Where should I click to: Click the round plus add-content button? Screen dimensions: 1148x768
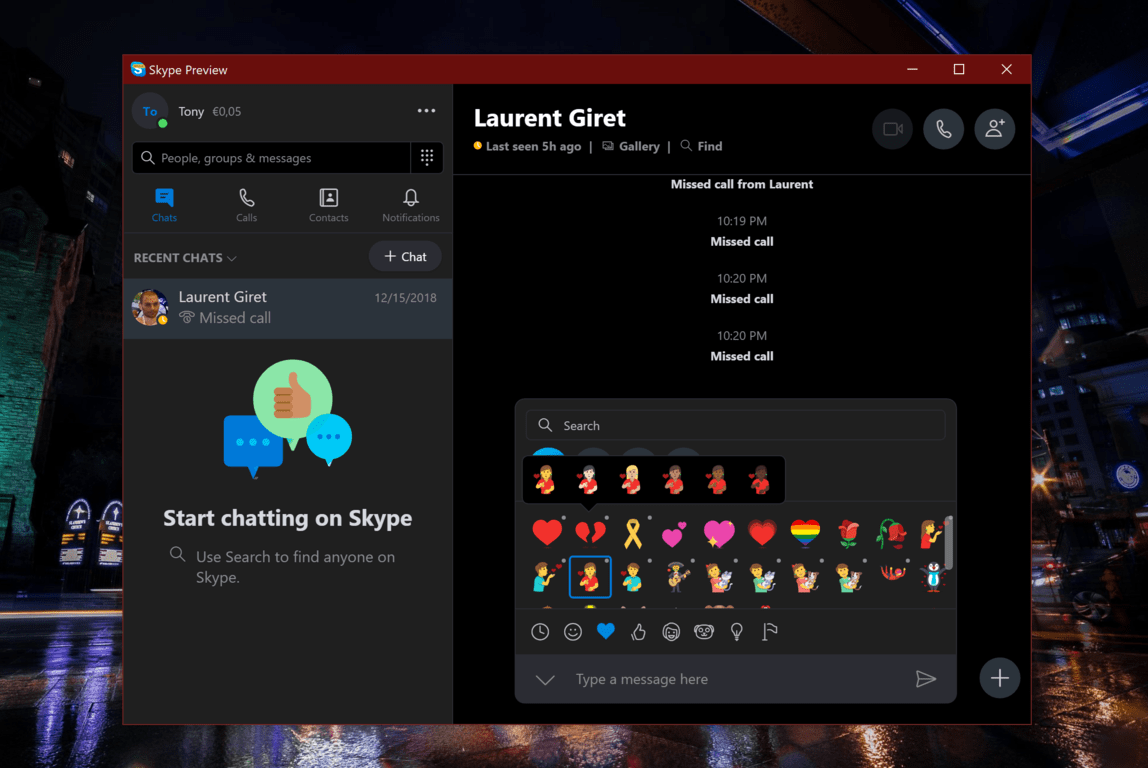(x=999, y=678)
